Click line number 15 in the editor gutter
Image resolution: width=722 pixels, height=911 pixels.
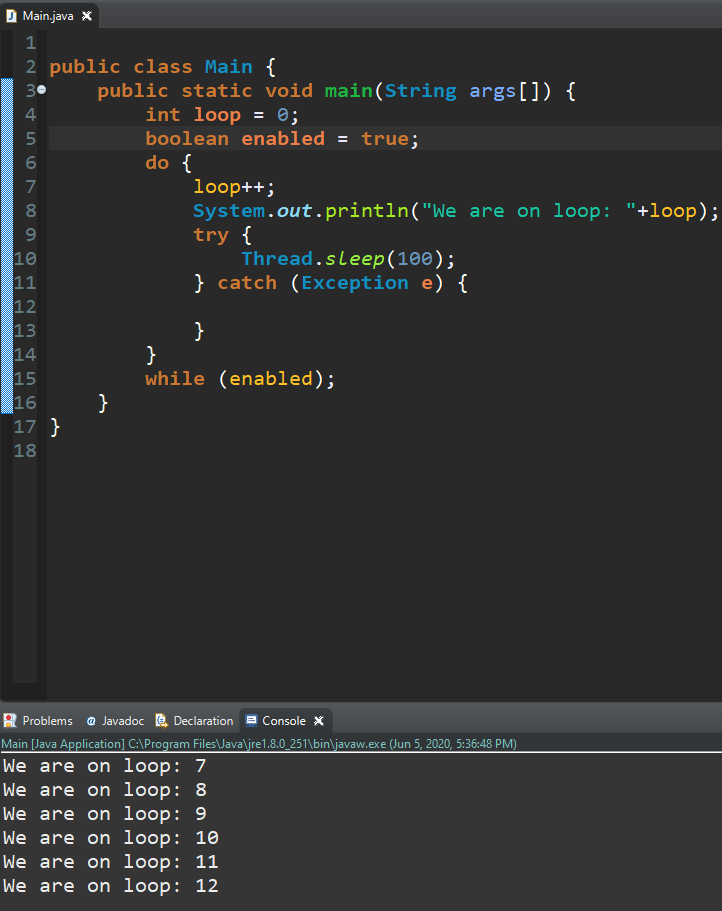25,378
